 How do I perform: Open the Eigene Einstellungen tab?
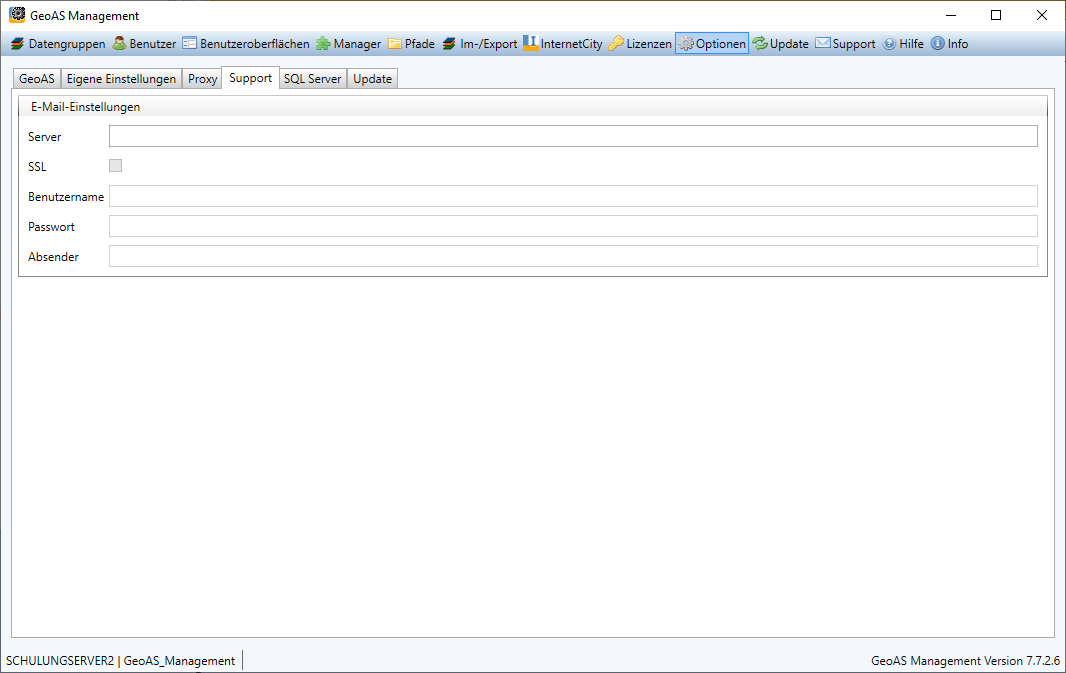click(x=121, y=79)
